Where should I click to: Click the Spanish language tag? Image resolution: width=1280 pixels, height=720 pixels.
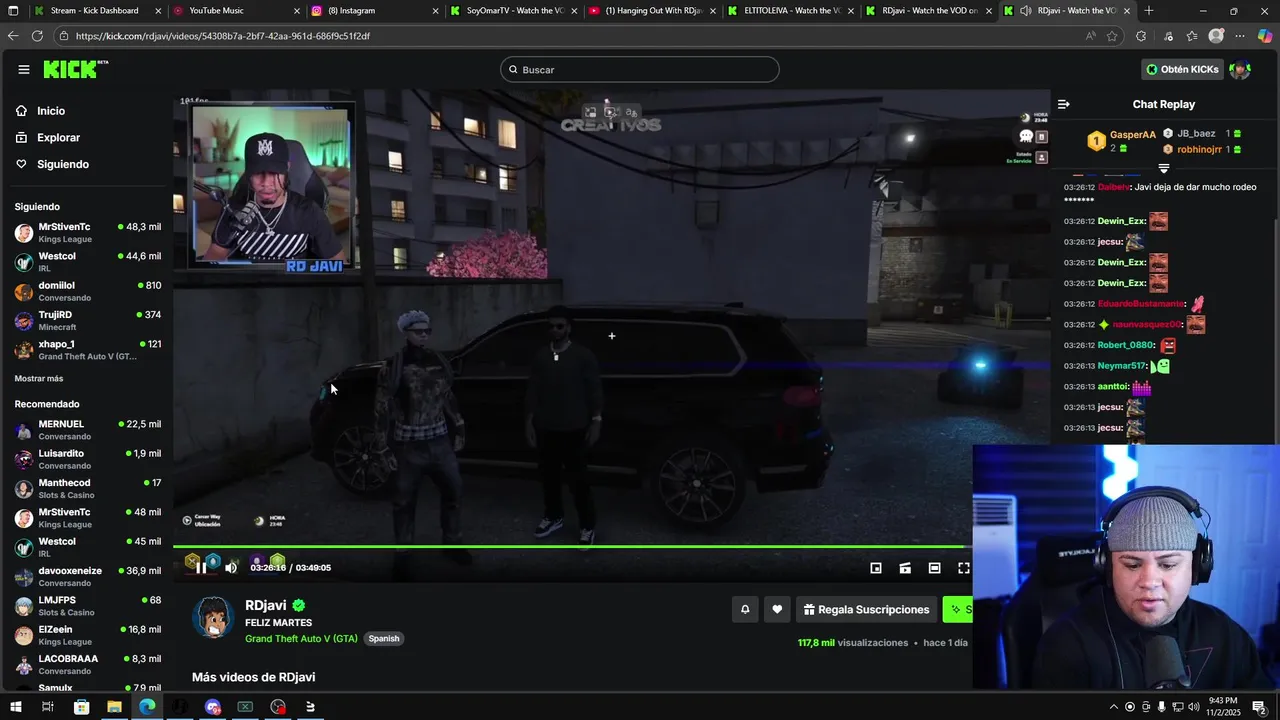tap(383, 639)
